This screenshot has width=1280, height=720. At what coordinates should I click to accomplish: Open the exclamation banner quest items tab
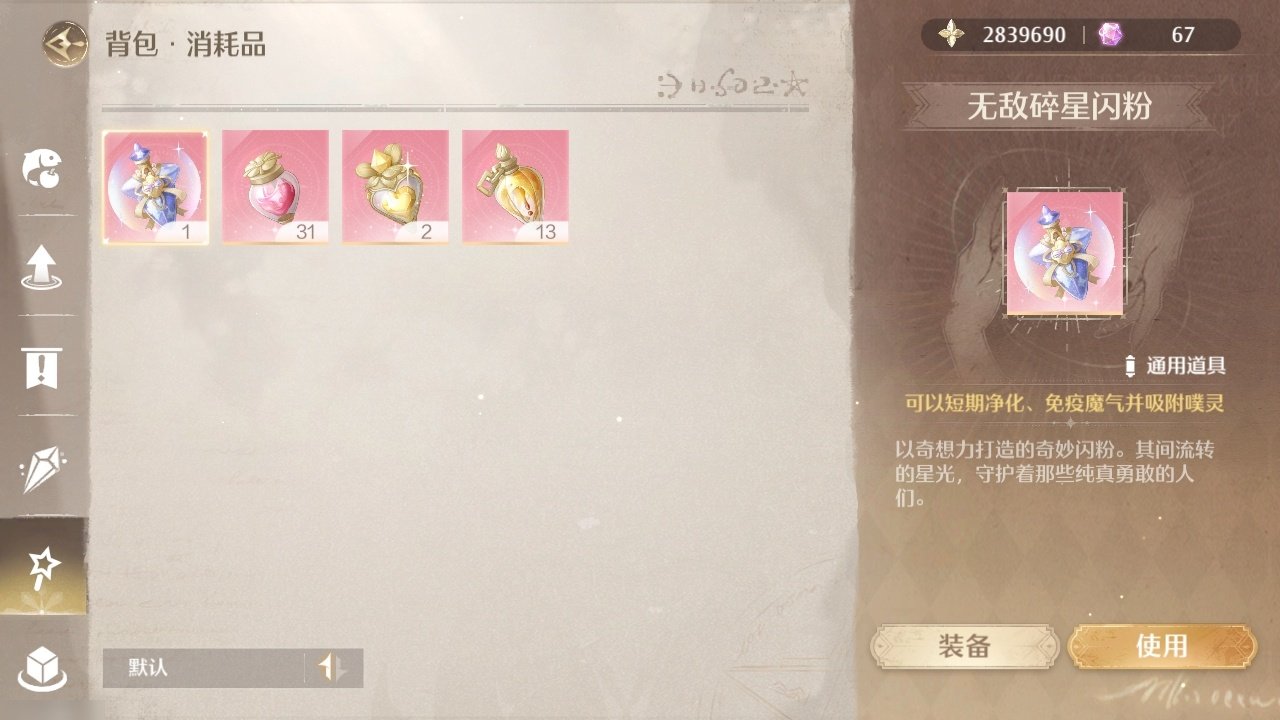click(x=42, y=368)
